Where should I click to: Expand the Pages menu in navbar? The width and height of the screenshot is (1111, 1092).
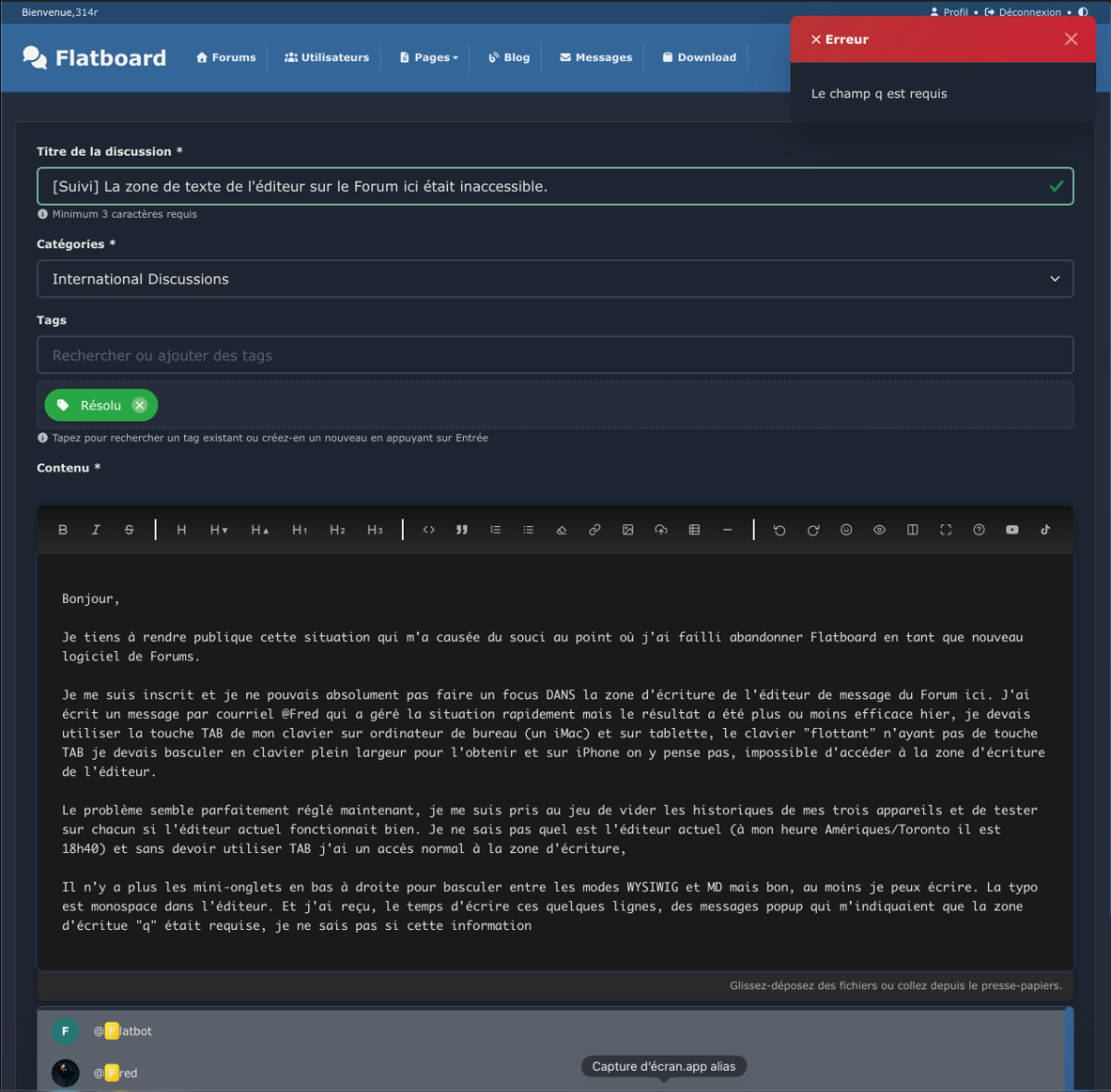tap(430, 57)
